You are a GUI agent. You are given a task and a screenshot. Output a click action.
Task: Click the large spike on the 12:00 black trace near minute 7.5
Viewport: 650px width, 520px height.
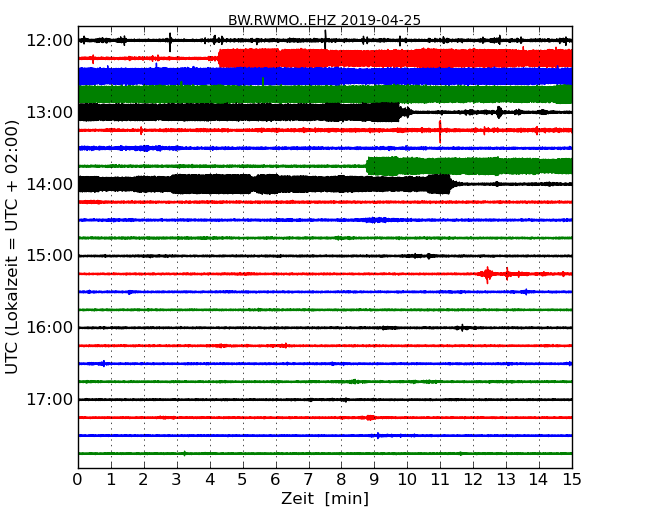(325, 40)
